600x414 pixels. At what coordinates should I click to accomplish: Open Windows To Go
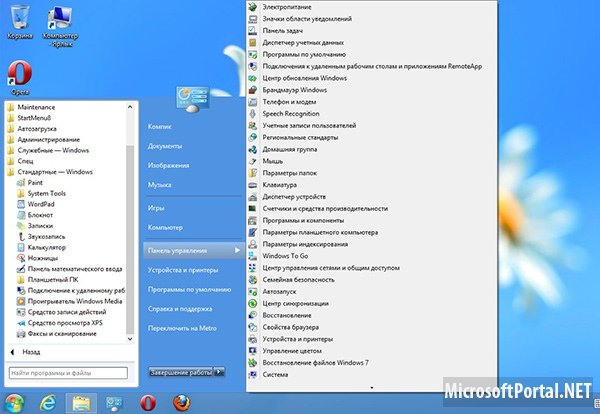278,256
